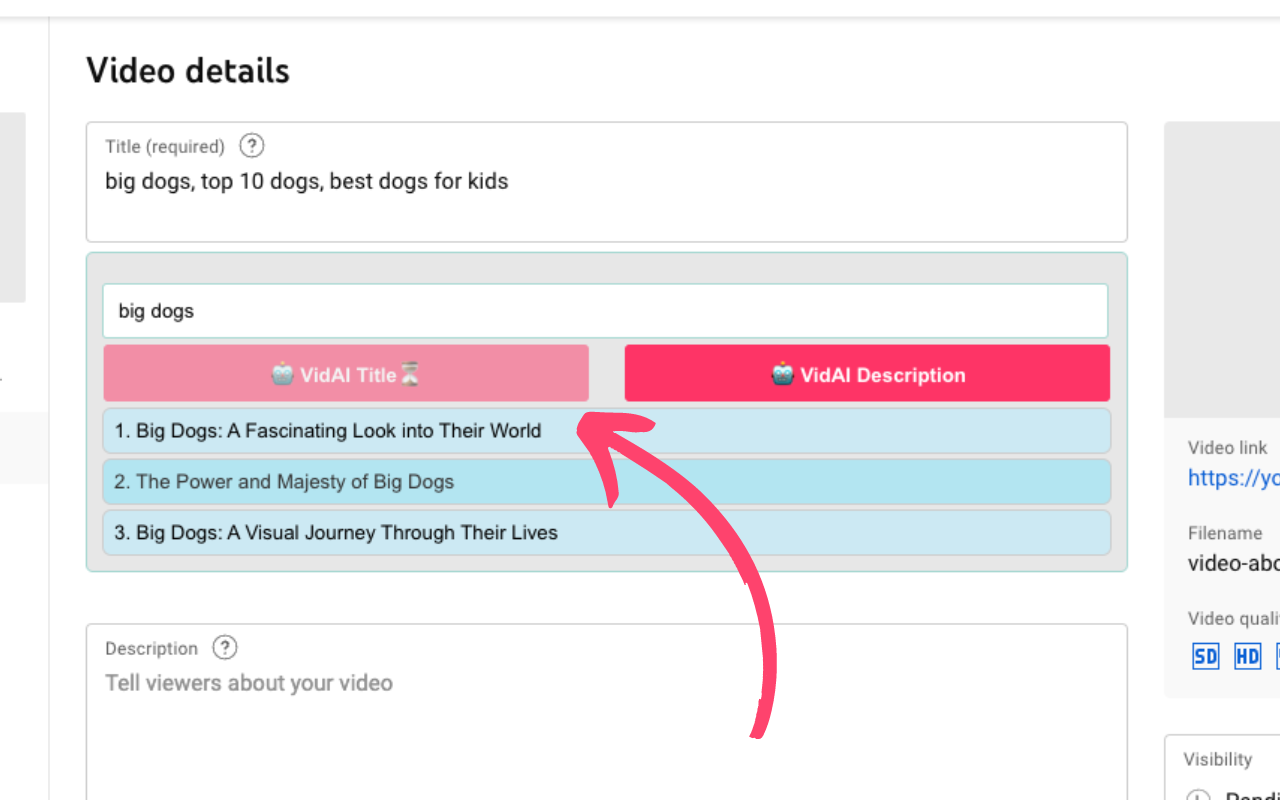Open the video link URL
The width and height of the screenshot is (1280, 800).
click(1233, 478)
